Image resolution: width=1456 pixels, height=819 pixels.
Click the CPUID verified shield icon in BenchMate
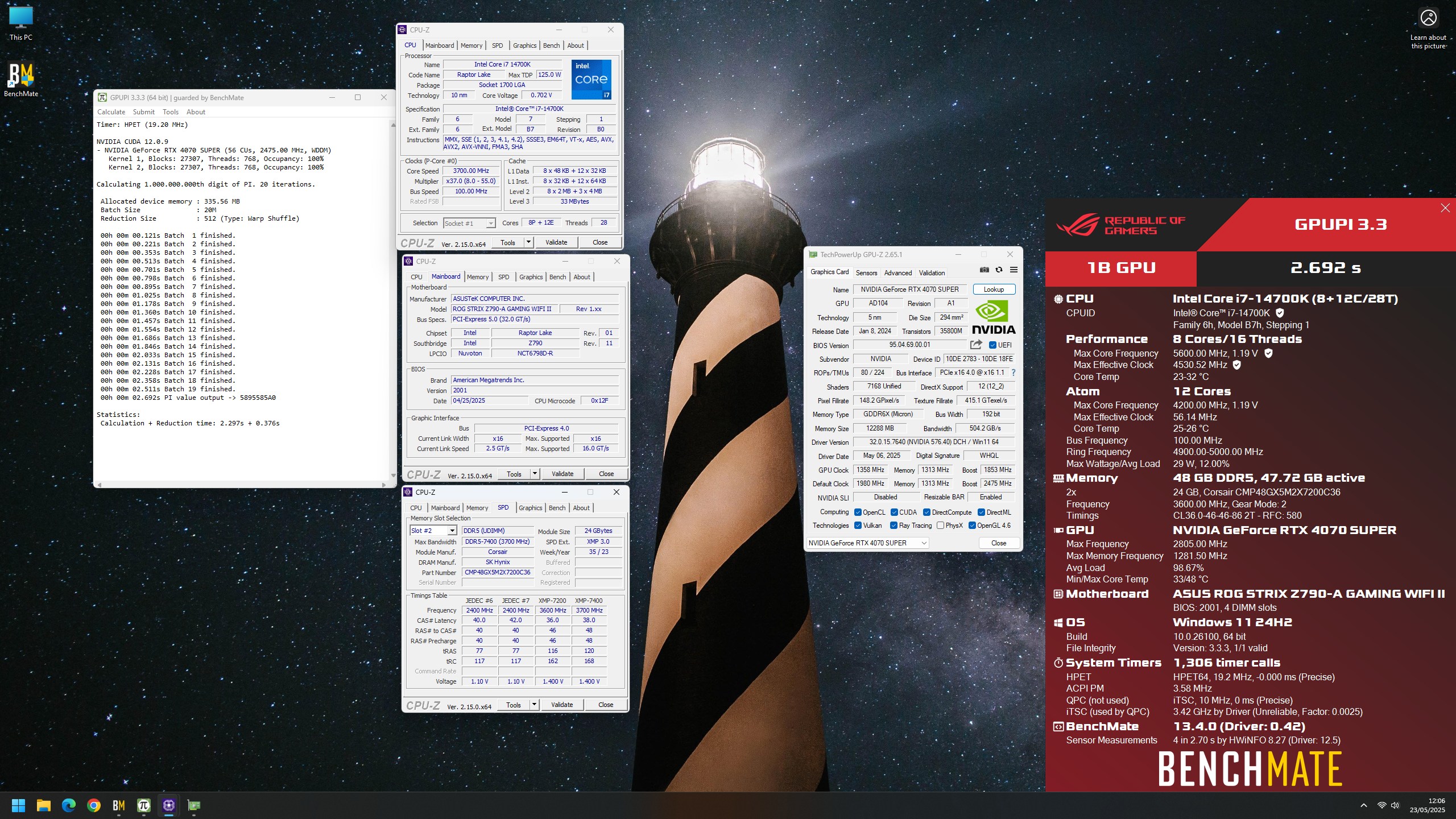click(x=1280, y=313)
